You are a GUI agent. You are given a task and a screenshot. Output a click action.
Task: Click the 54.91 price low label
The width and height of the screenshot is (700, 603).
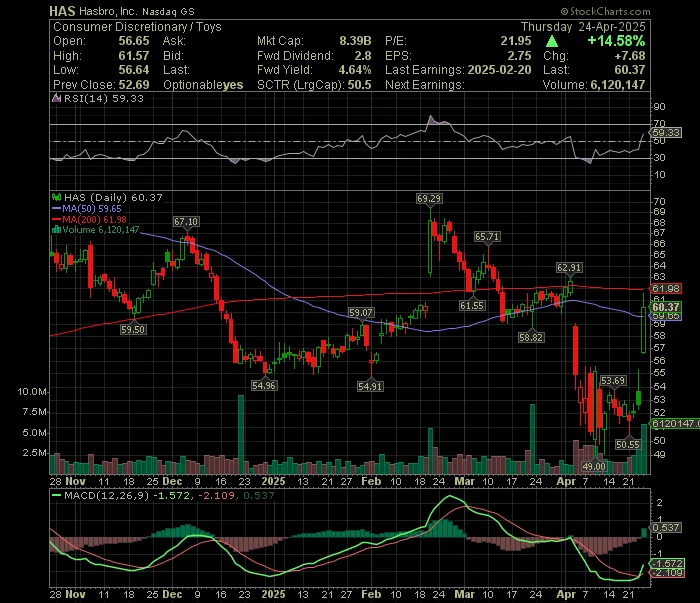click(x=370, y=386)
